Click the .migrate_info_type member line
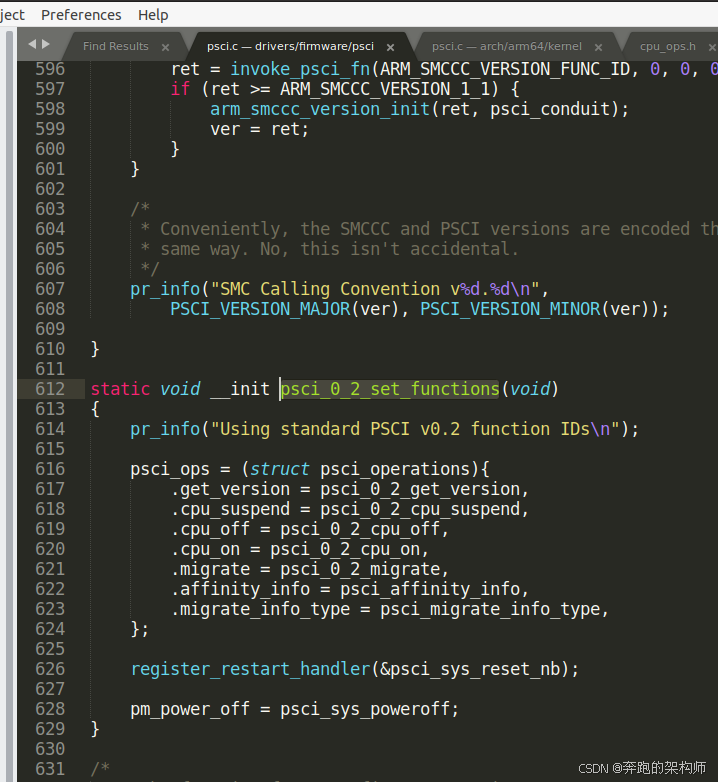718x782 pixels. click(x=389, y=609)
